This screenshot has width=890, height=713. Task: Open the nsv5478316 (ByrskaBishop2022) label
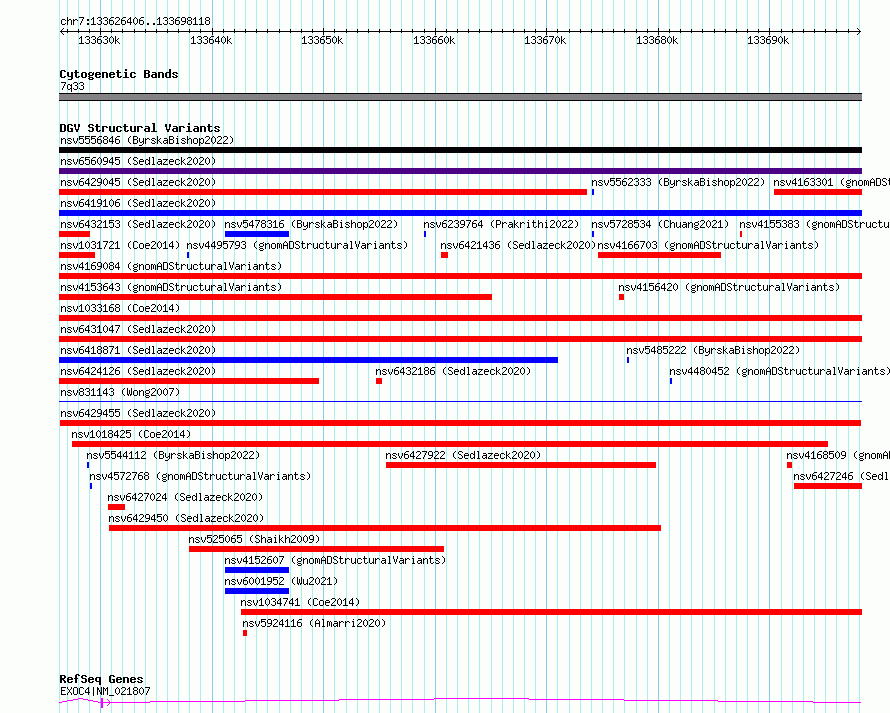311,224
